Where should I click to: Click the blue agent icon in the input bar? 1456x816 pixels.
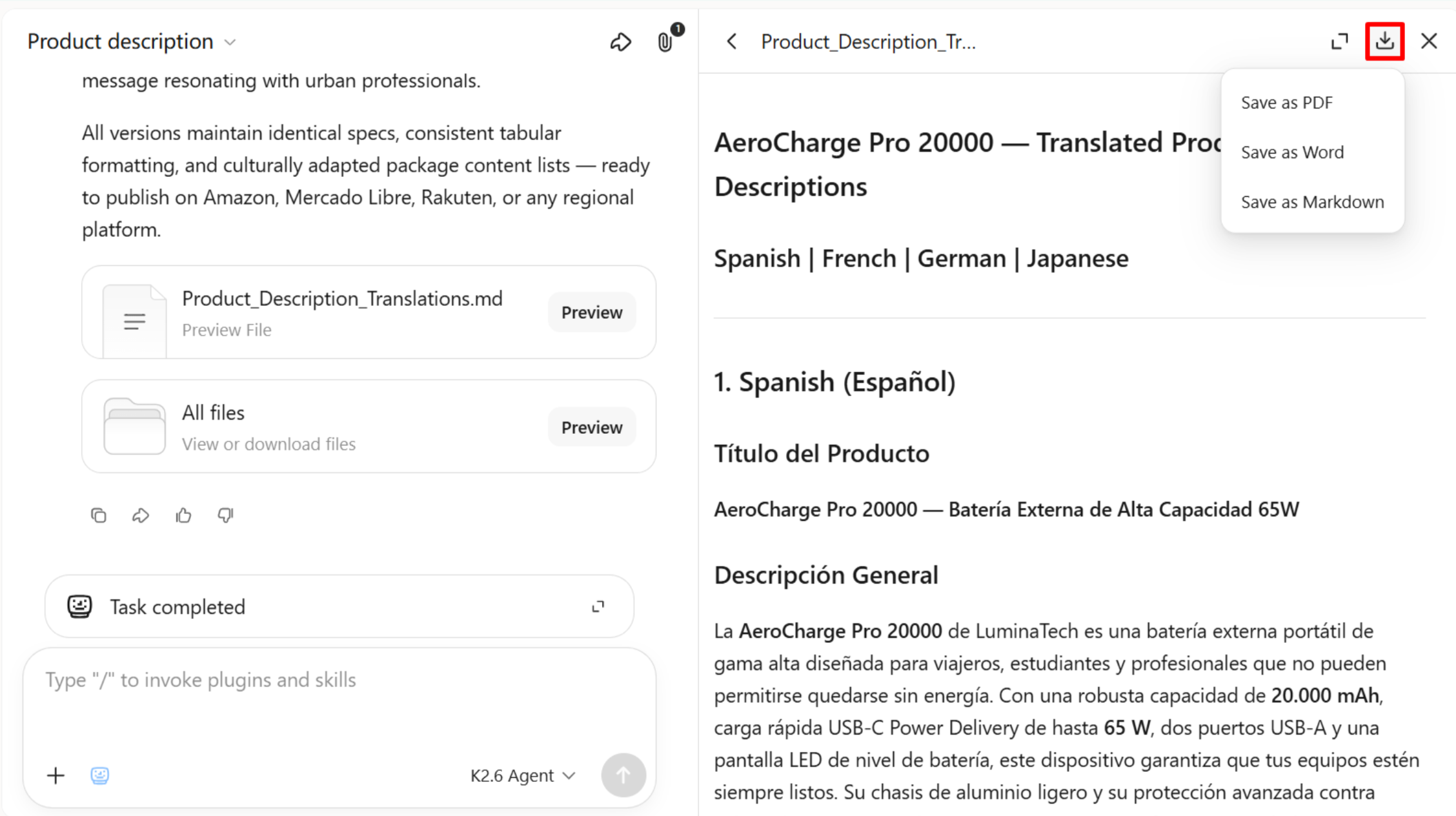[100, 775]
